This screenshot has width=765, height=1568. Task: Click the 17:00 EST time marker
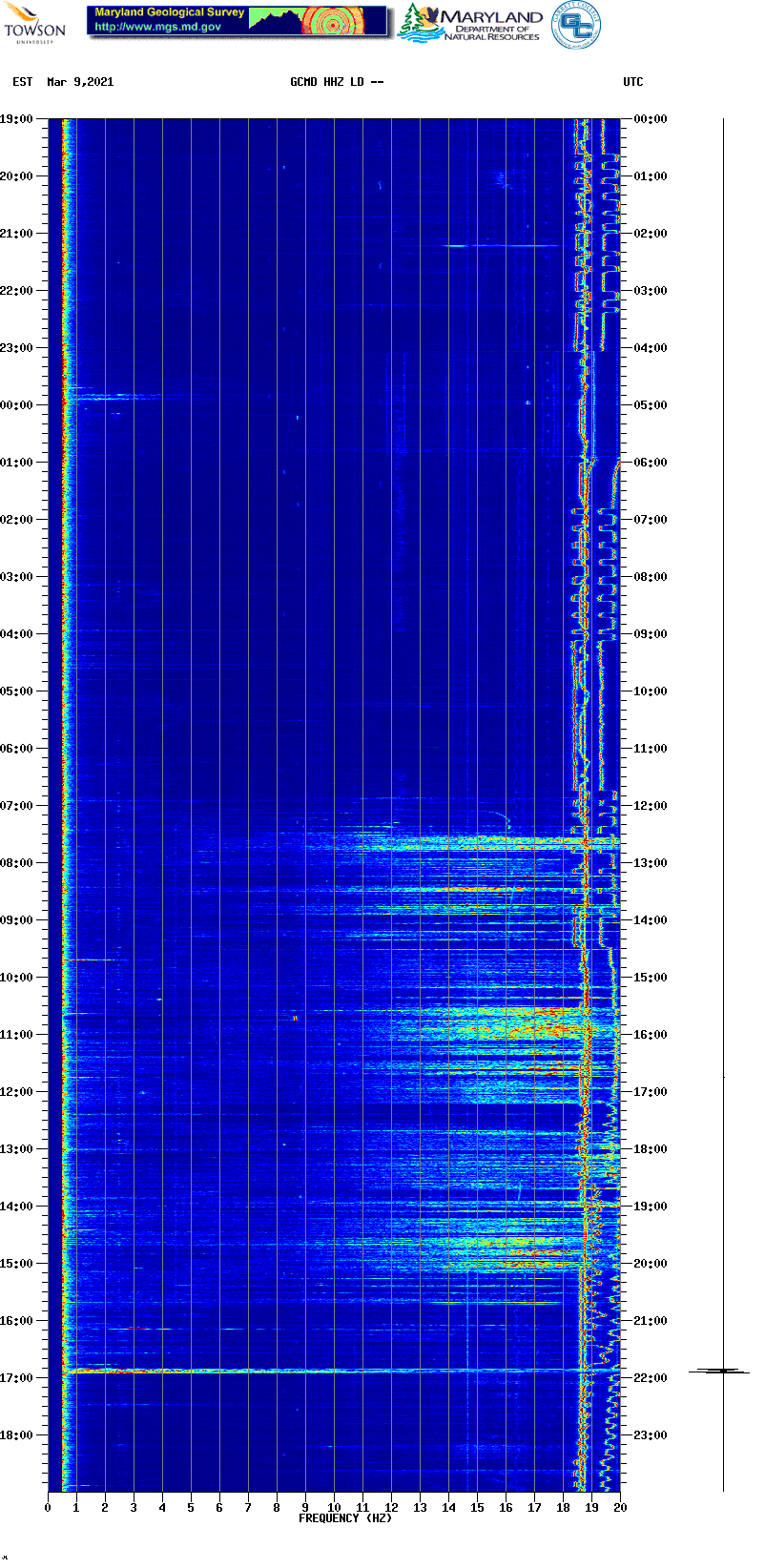(x=16, y=1378)
